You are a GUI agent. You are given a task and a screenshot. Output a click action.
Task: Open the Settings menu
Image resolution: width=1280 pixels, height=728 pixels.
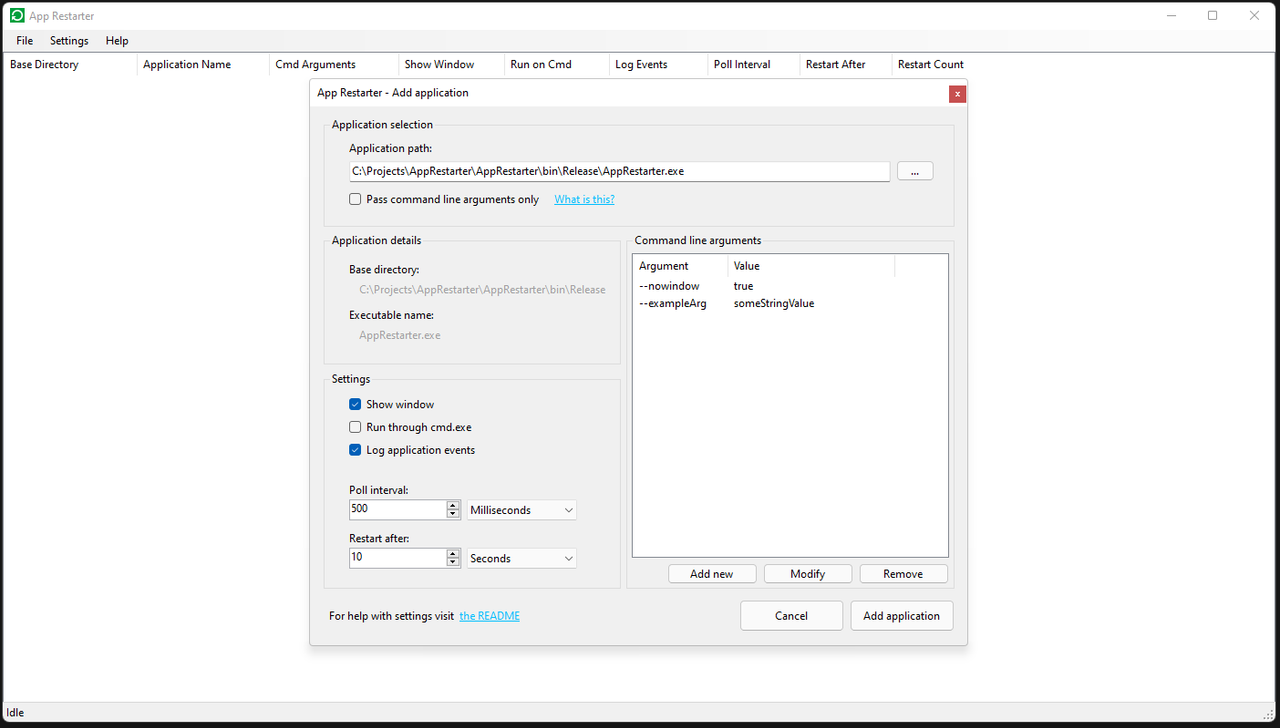(x=69, y=40)
